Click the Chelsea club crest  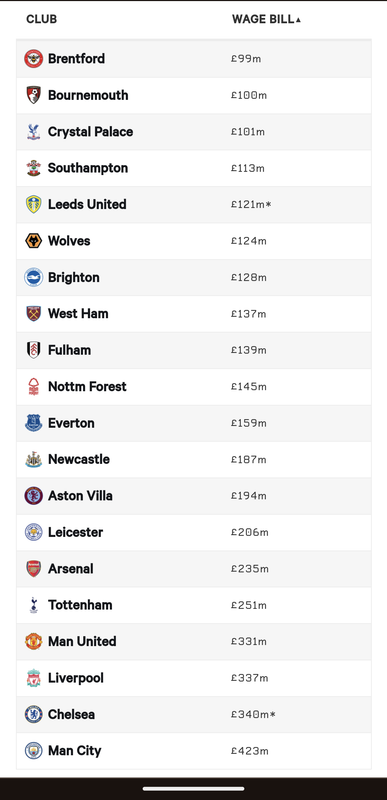pos(34,714)
